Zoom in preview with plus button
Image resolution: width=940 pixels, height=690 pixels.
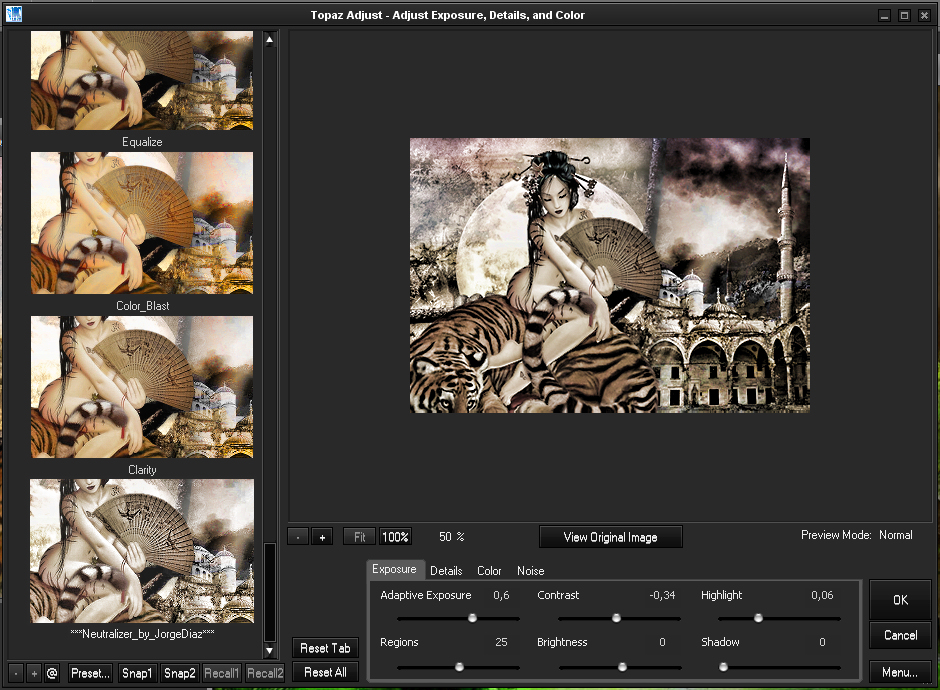pos(322,537)
